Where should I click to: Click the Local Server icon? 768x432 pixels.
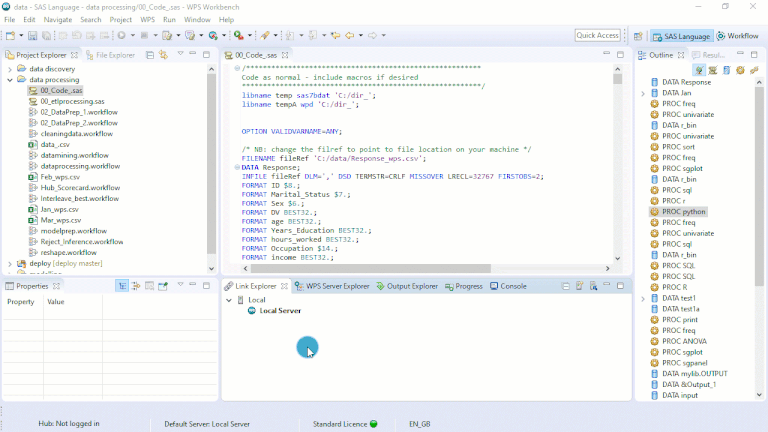252,311
